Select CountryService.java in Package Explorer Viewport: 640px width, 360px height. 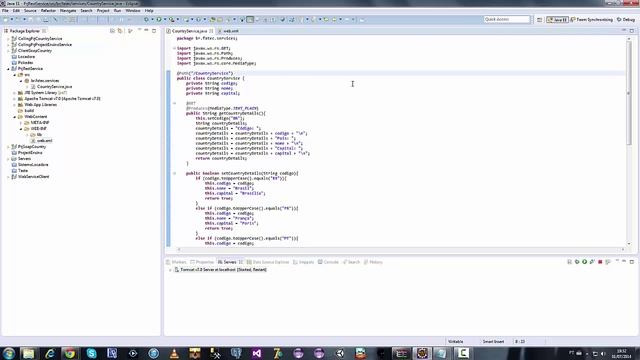tap(54, 87)
